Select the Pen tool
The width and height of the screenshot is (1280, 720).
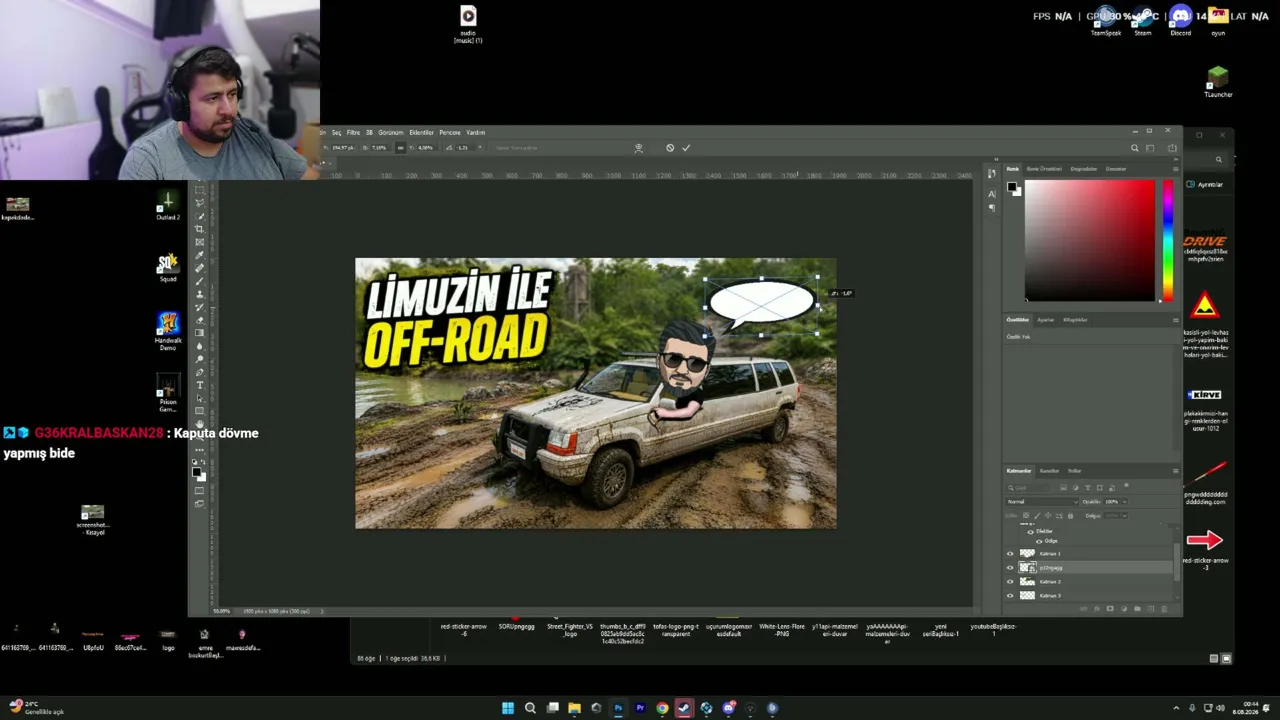pos(200,372)
